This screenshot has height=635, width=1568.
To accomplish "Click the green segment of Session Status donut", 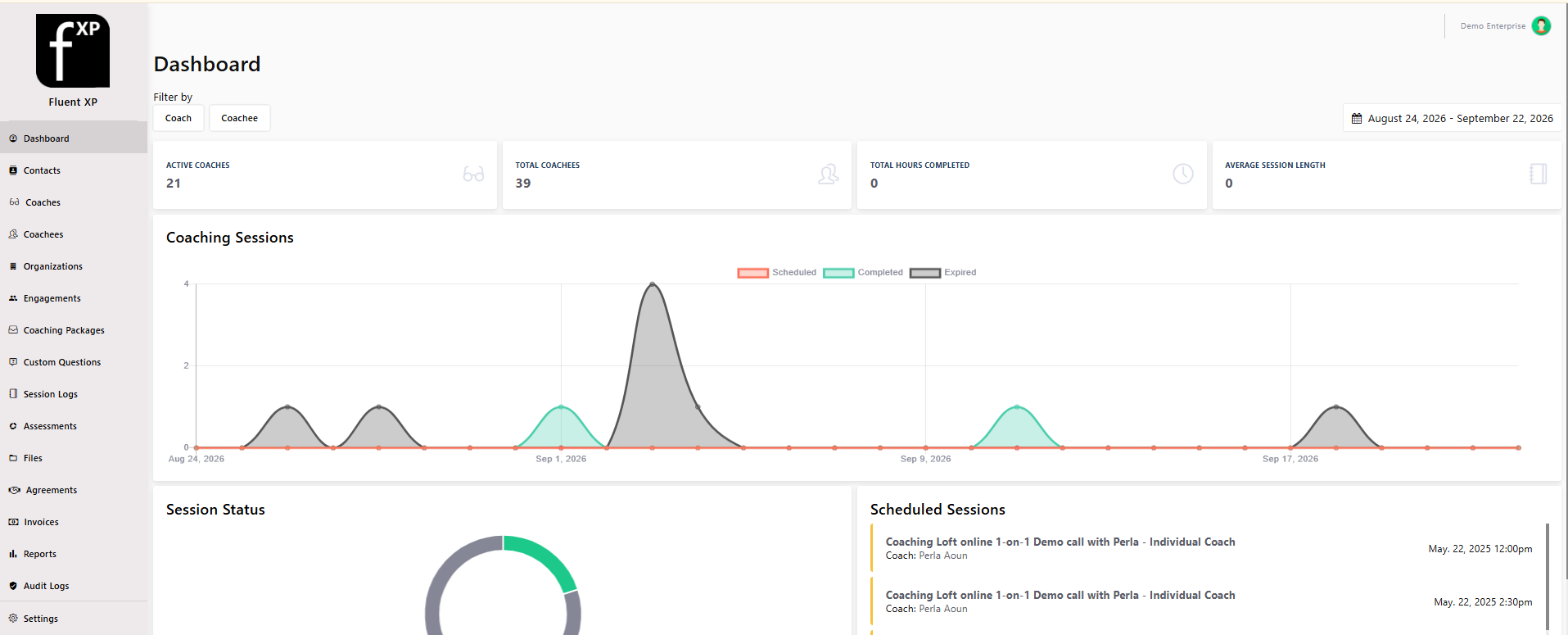I will click(x=547, y=559).
